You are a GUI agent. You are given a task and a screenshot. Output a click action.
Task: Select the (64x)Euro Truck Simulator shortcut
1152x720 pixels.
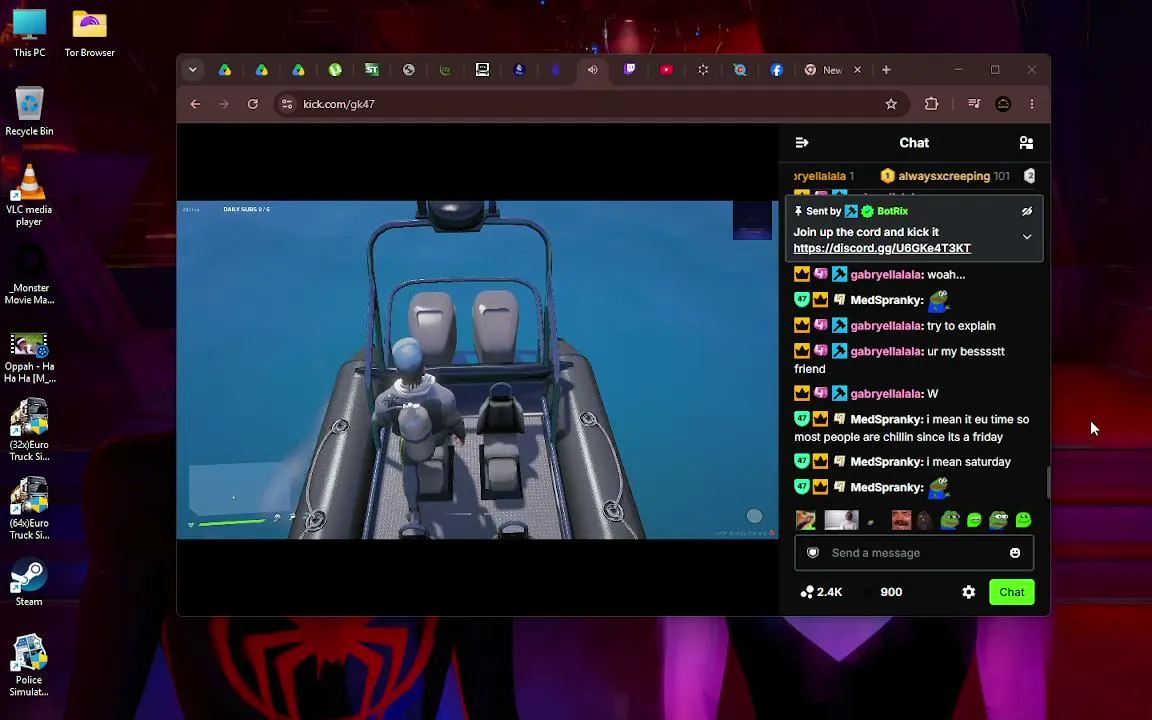click(29, 508)
